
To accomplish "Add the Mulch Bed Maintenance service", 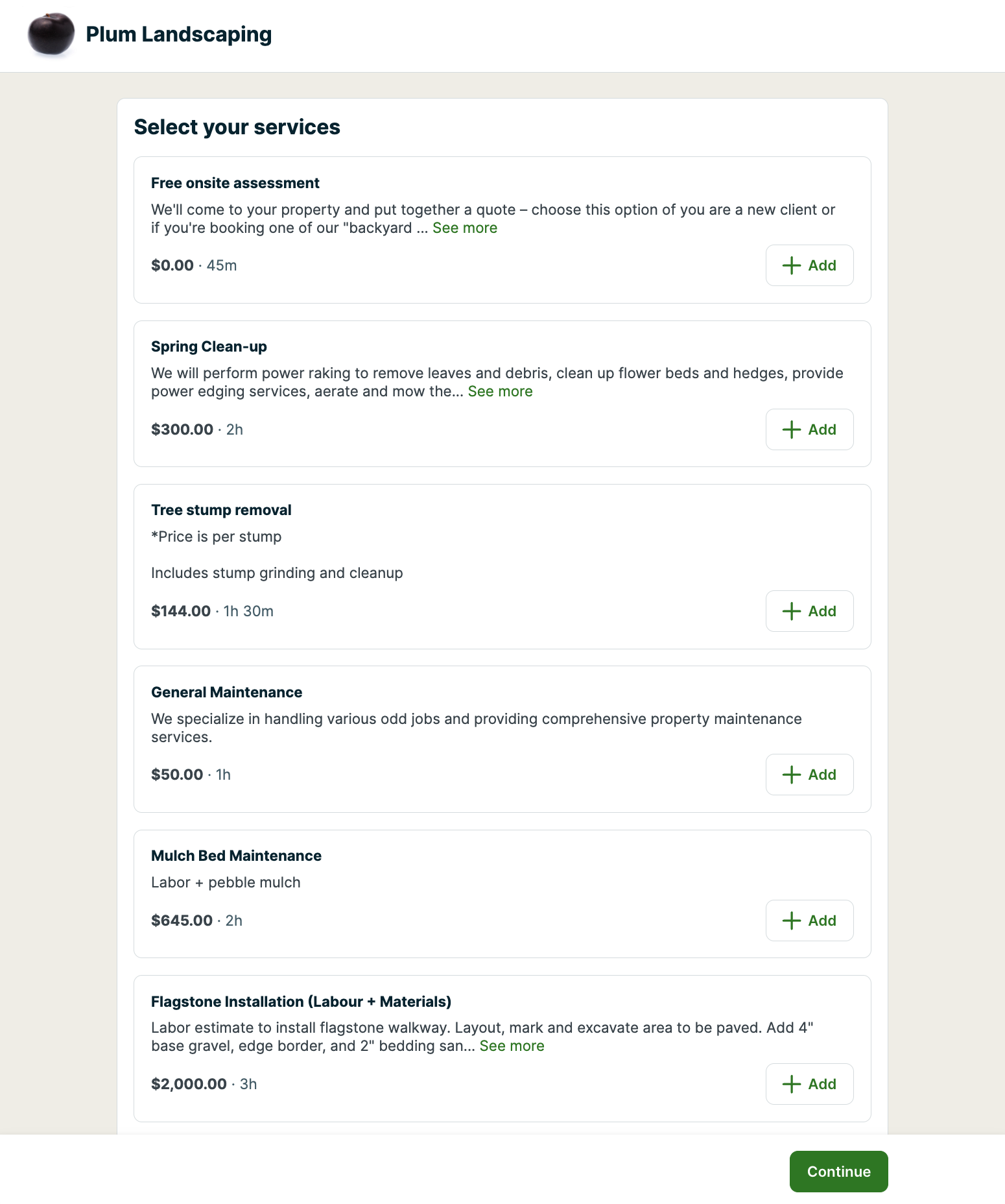I will pos(809,920).
